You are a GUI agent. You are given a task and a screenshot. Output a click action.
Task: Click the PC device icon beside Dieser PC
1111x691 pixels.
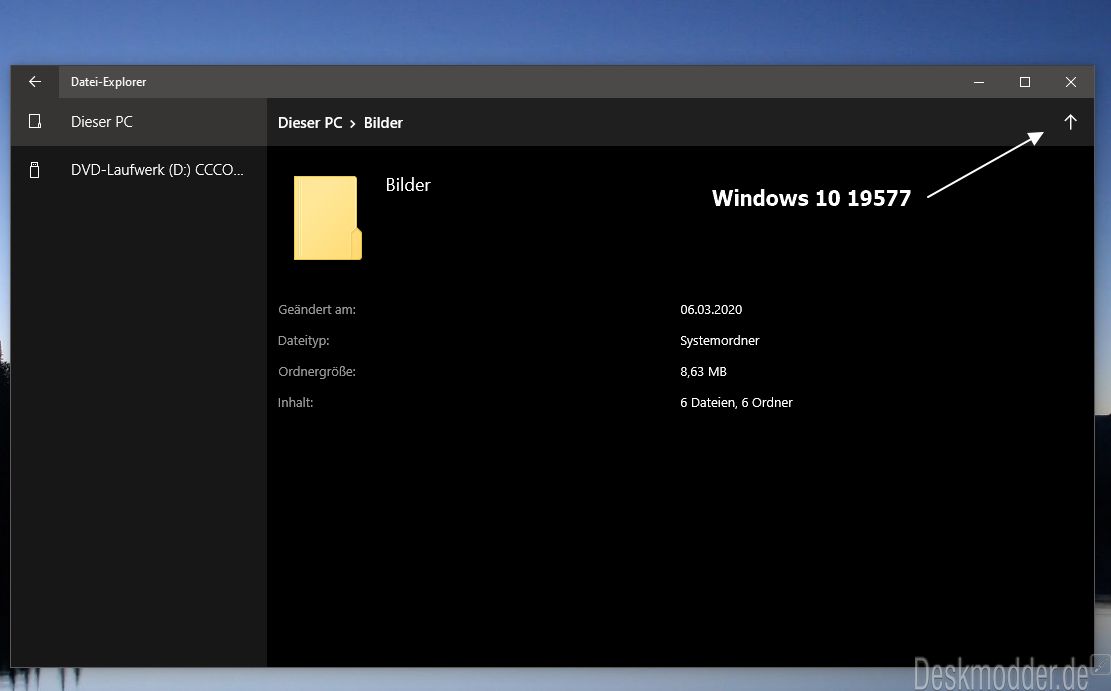click(35, 122)
